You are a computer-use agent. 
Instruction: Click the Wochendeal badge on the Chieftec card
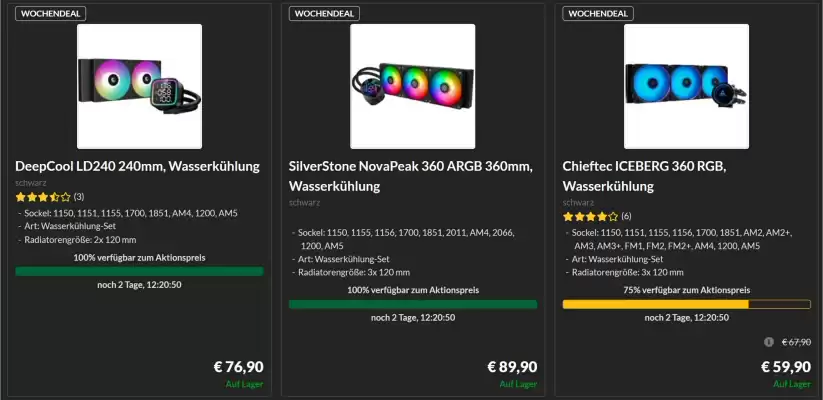point(595,14)
